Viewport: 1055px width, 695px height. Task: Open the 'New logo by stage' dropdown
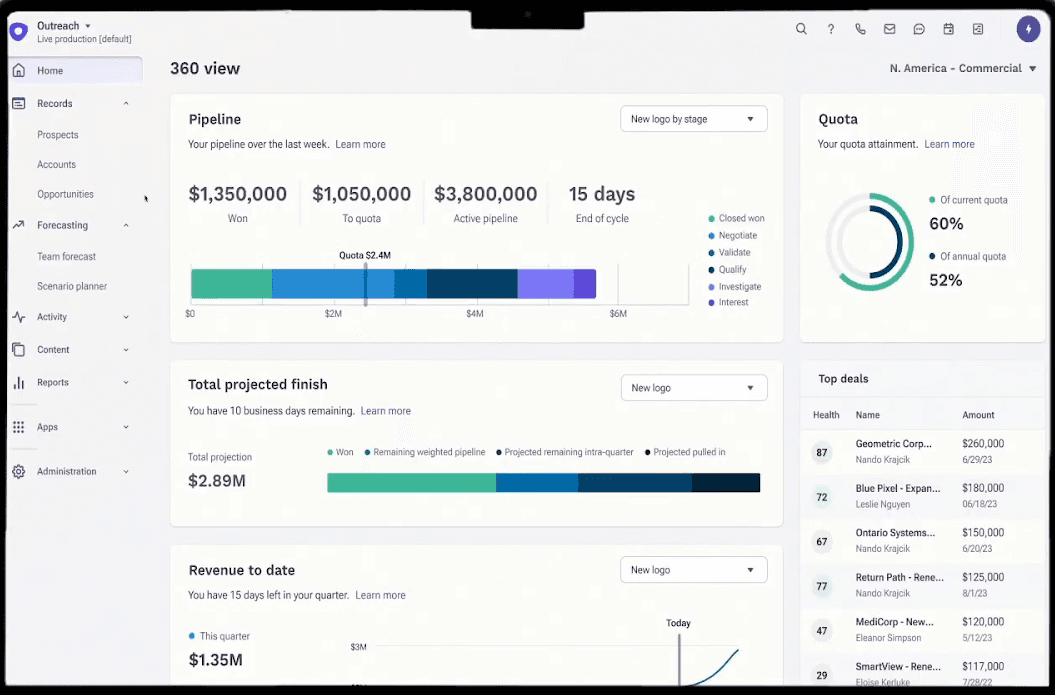tap(694, 118)
